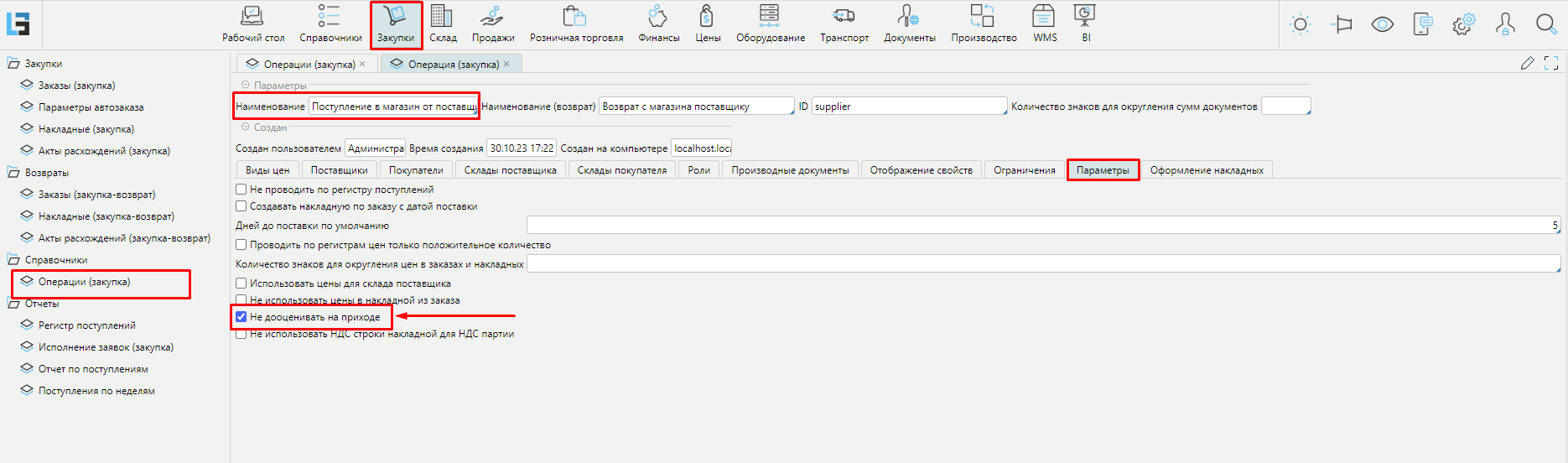The width and height of the screenshot is (1568, 463).
Task: Check Использовать цены для склада поставщика
Action: coord(241,284)
